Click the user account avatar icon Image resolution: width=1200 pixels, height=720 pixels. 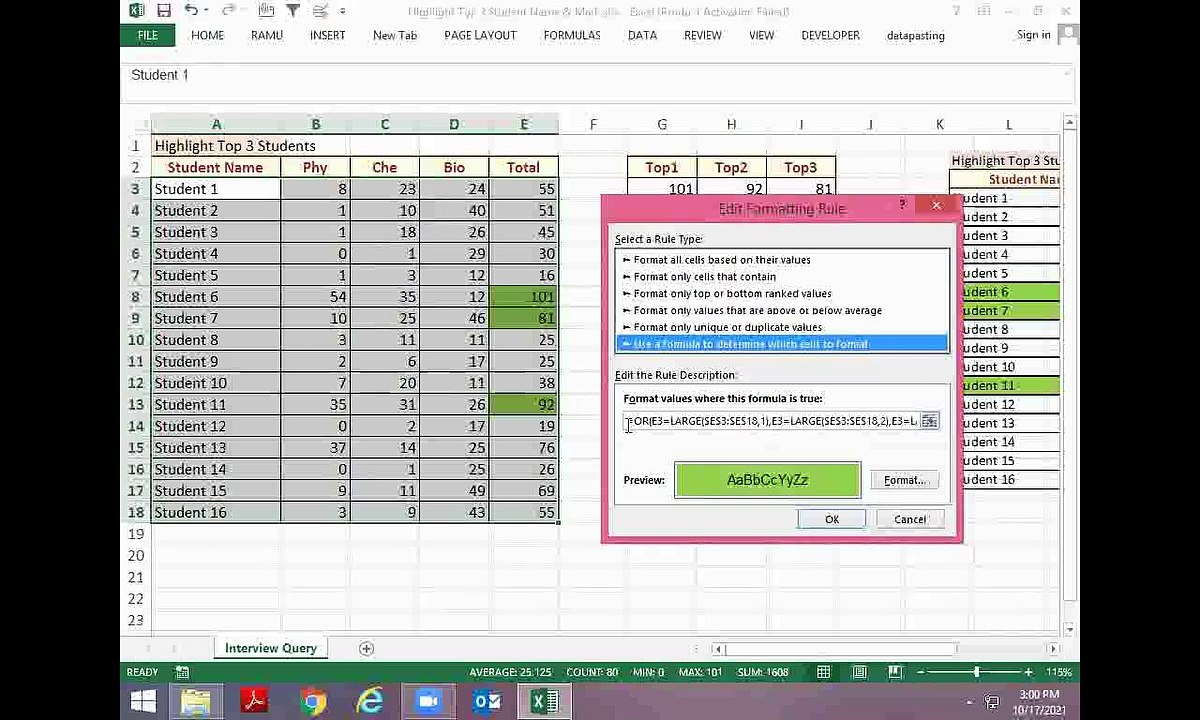click(x=1067, y=34)
